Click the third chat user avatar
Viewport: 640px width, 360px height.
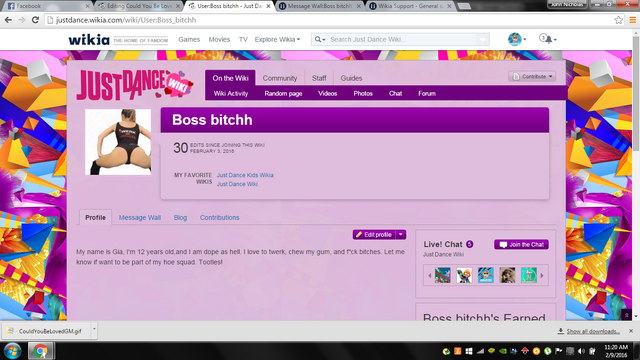pos(486,275)
